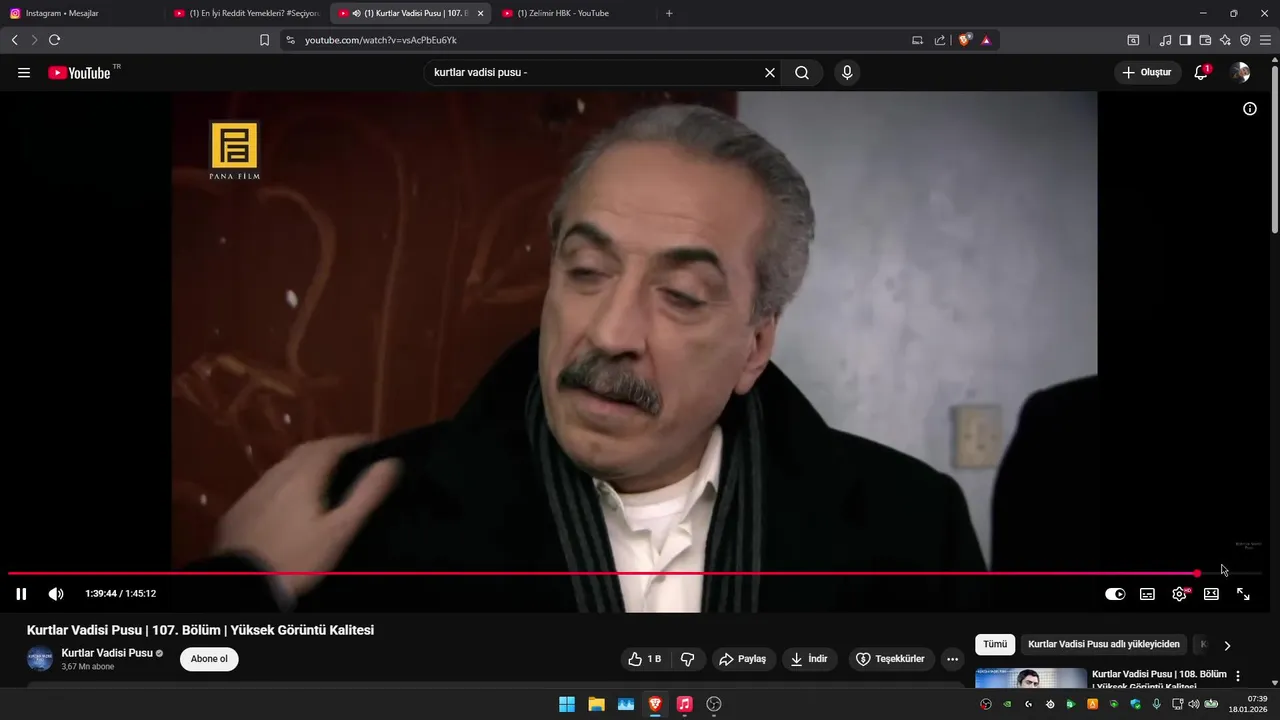This screenshot has height=720, width=1280.
Task: Pause the playing video
Action: pos(21,594)
